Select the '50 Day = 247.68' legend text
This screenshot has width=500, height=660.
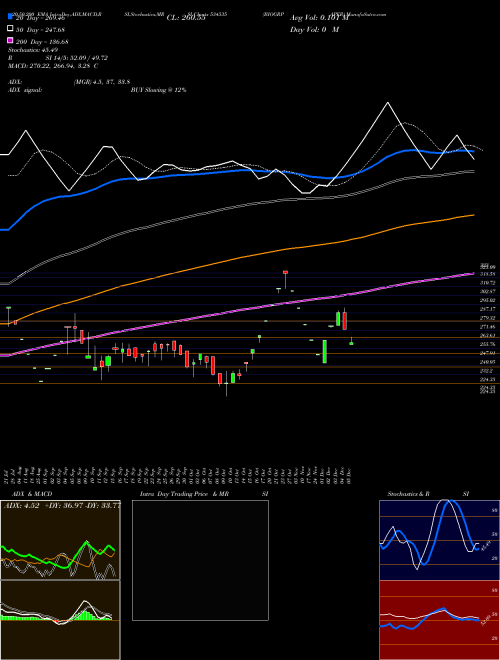click(40, 29)
